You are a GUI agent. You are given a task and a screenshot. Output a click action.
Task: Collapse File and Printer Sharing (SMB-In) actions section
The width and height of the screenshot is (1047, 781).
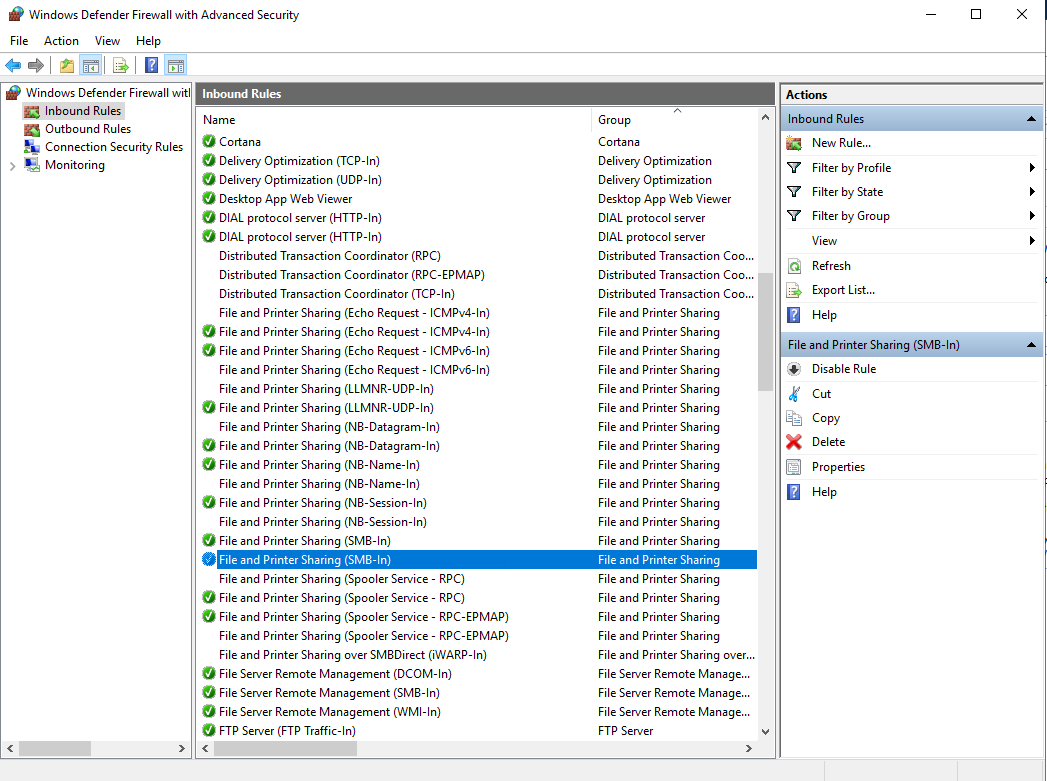coord(1031,344)
